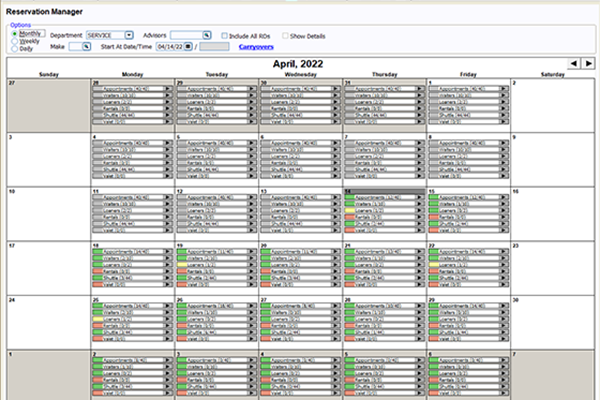The height and width of the screenshot is (400, 600).
Task: Select the Sunday April 24 cell
Action: pos(49,322)
